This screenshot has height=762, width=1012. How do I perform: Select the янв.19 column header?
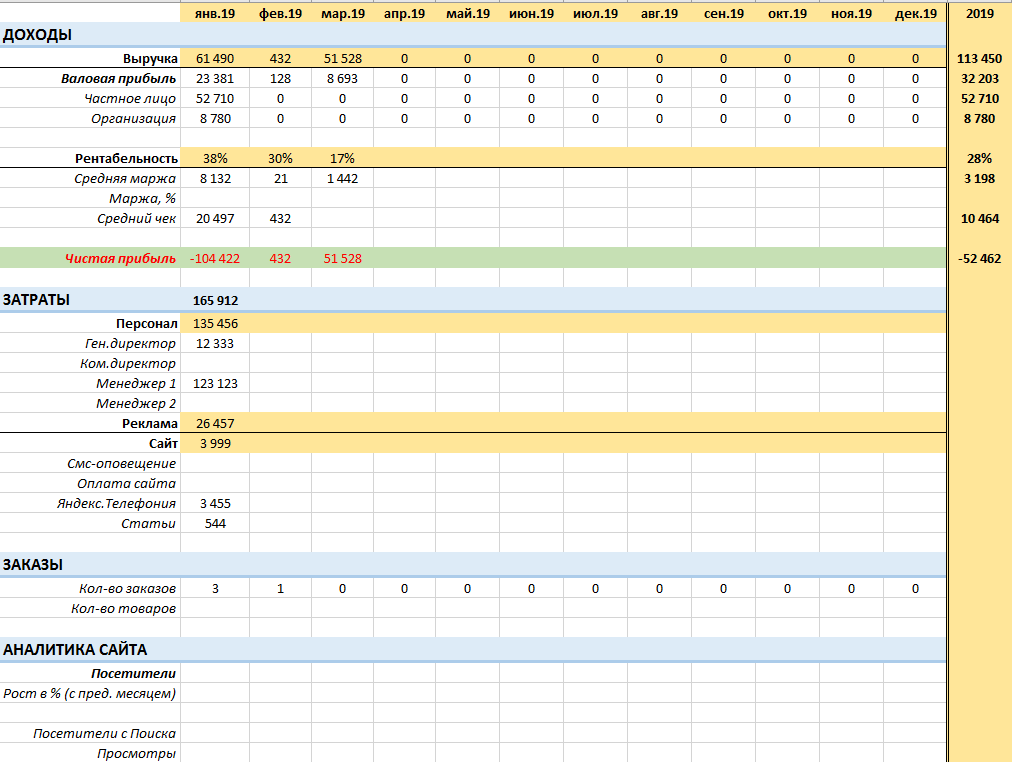(215, 14)
